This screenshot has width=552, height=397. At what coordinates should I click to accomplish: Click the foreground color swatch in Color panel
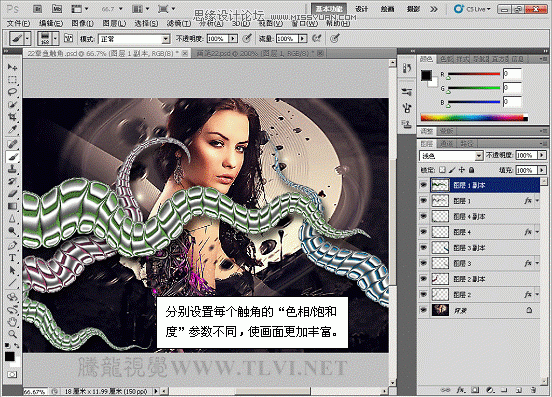tap(426, 75)
